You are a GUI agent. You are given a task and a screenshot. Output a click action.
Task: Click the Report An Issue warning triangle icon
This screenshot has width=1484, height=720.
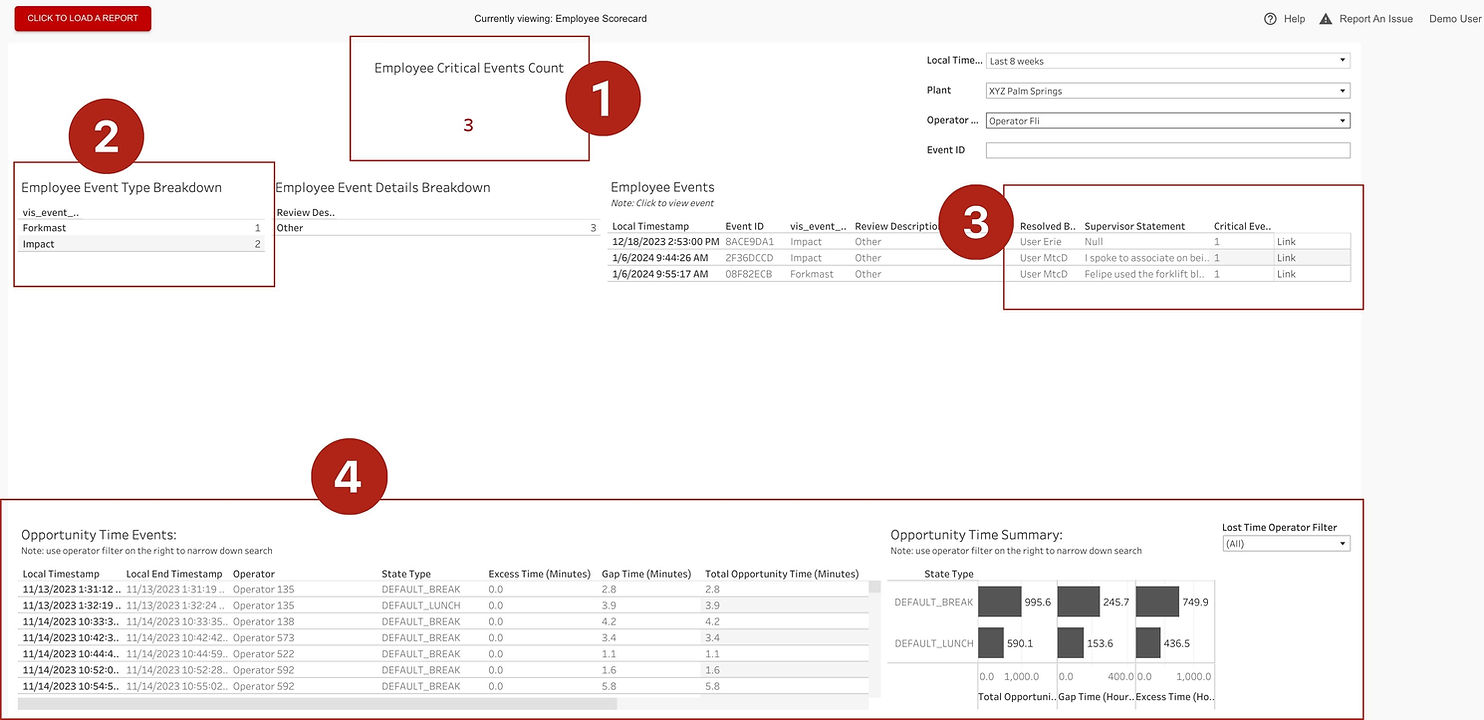click(1325, 18)
